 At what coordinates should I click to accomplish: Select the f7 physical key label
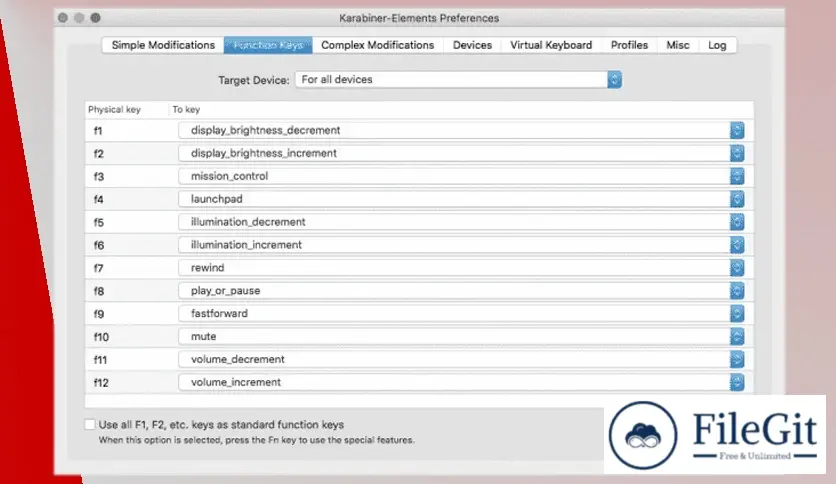[x=99, y=268]
